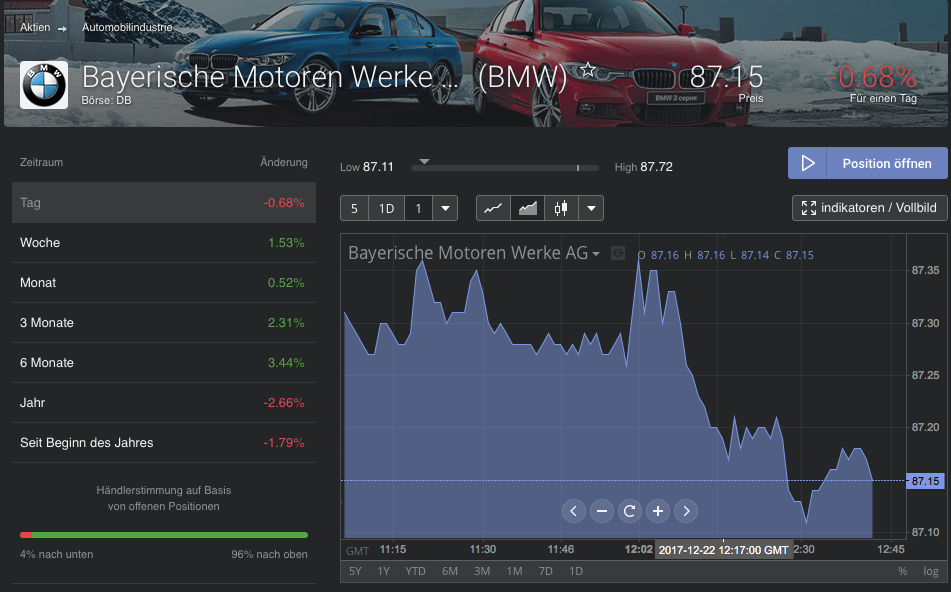Viewport: 951px width, 592px height.
Task: Open indikatoren / Vollbild fullscreen view
Action: point(869,208)
